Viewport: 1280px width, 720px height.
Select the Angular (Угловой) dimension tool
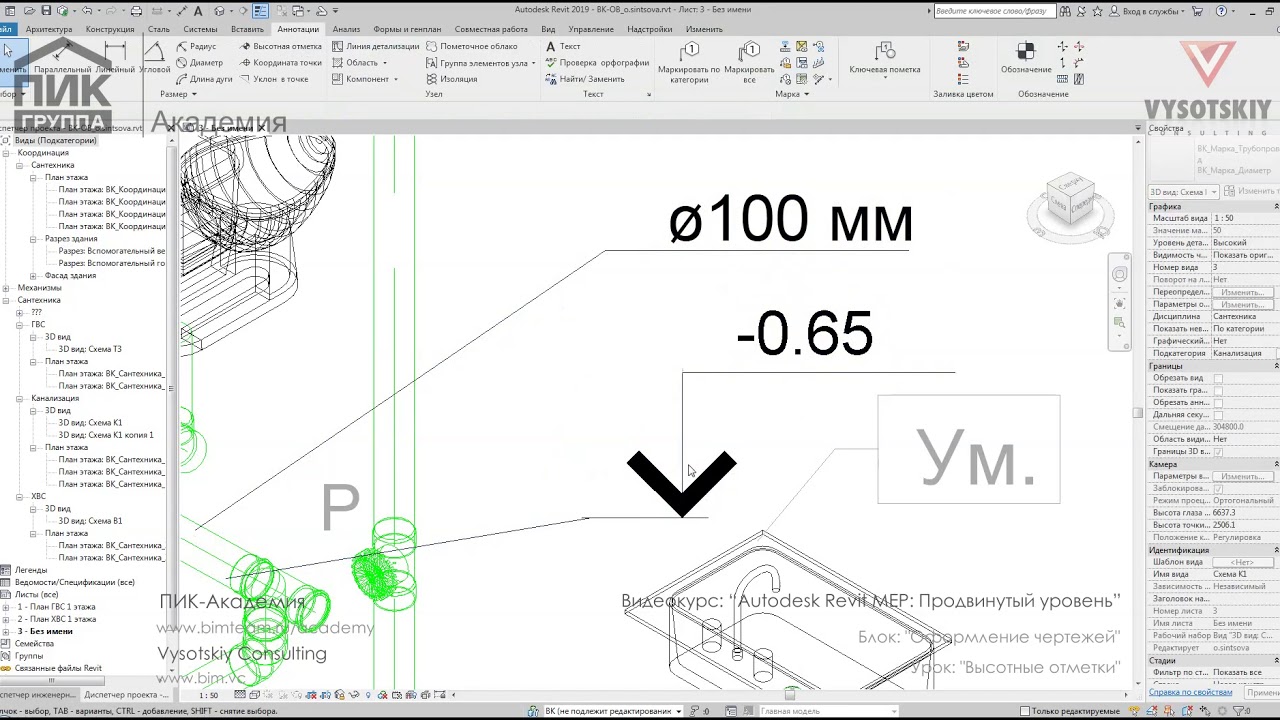coord(155,58)
